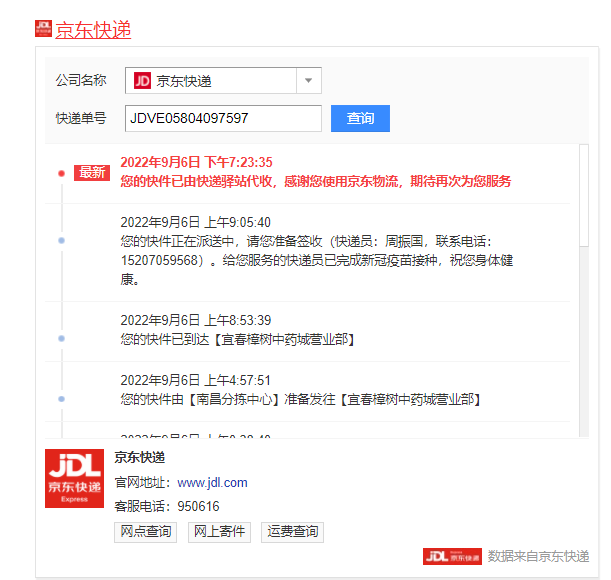611x580 pixels.
Task: Click the 京东快递 text in the company combo box
Action: click(x=184, y=81)
